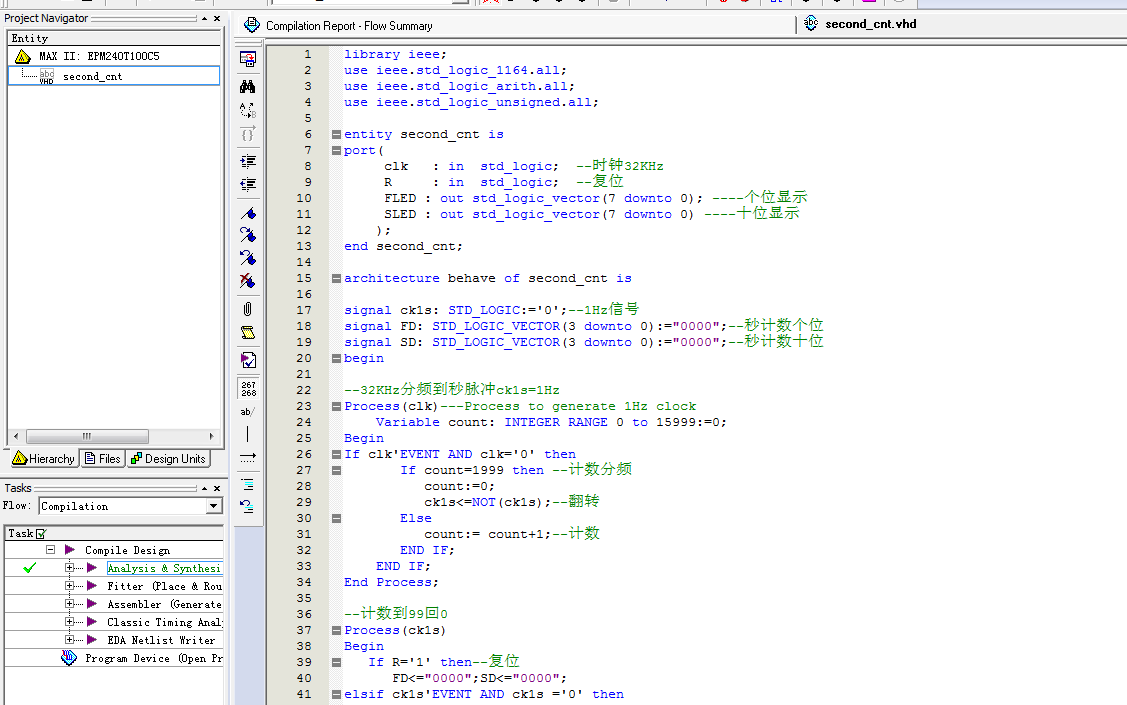Click the increase indent icon
This screenshot has height=705, width=1127.
248,160
